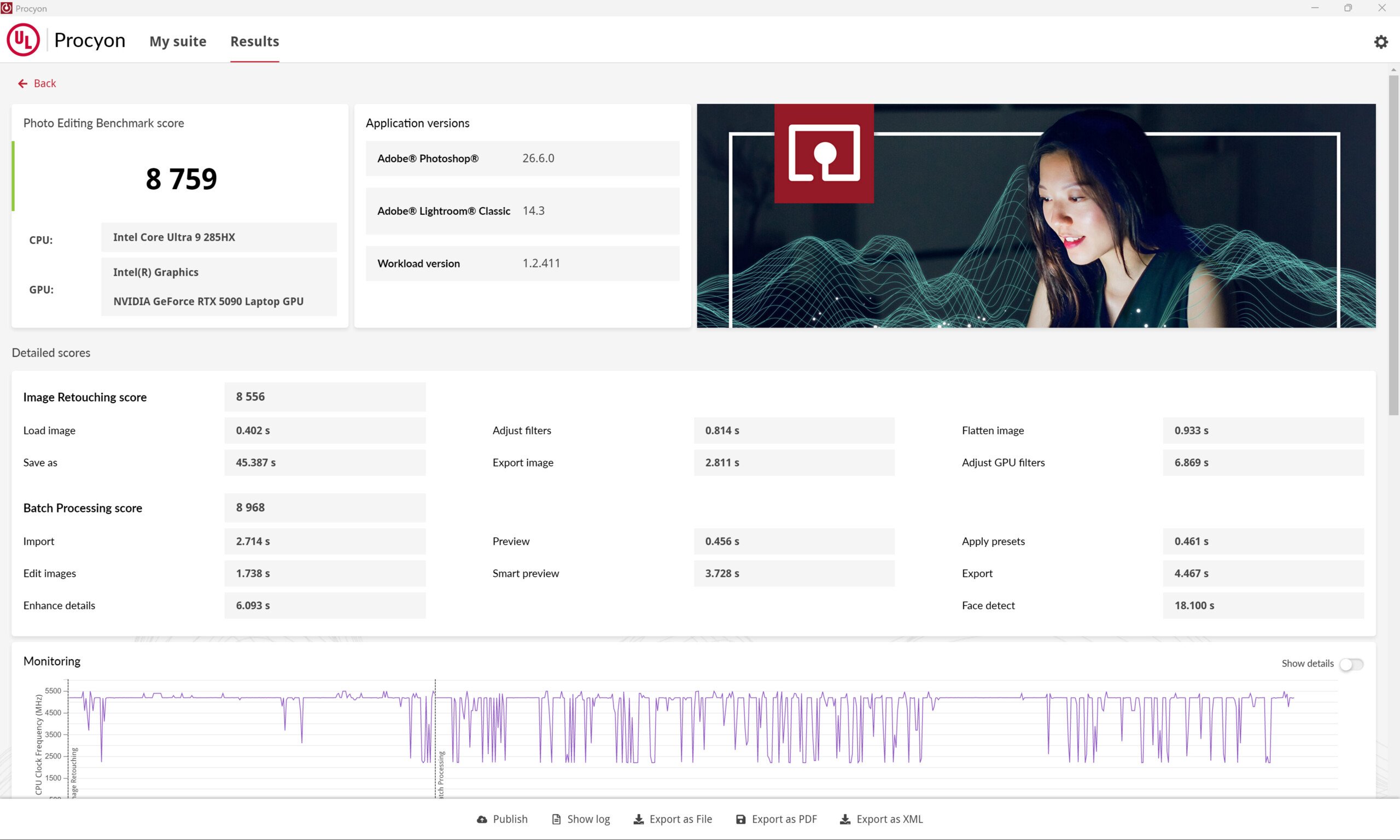Click the photo editing benchmark logo
Screen dimensions: 1400x840
[824, 153]
